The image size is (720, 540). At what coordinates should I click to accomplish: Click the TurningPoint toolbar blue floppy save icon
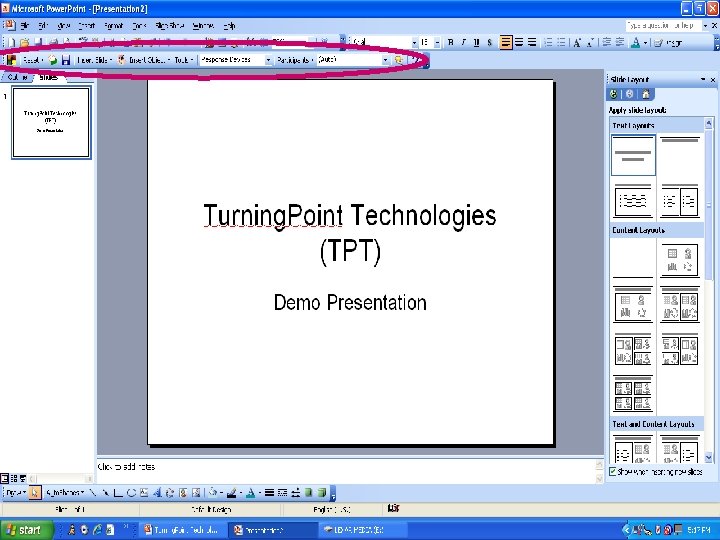(66, 60)
